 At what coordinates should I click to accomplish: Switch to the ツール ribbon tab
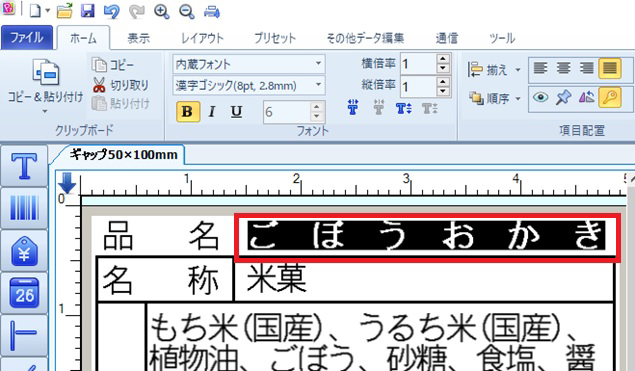pos(502,38)
